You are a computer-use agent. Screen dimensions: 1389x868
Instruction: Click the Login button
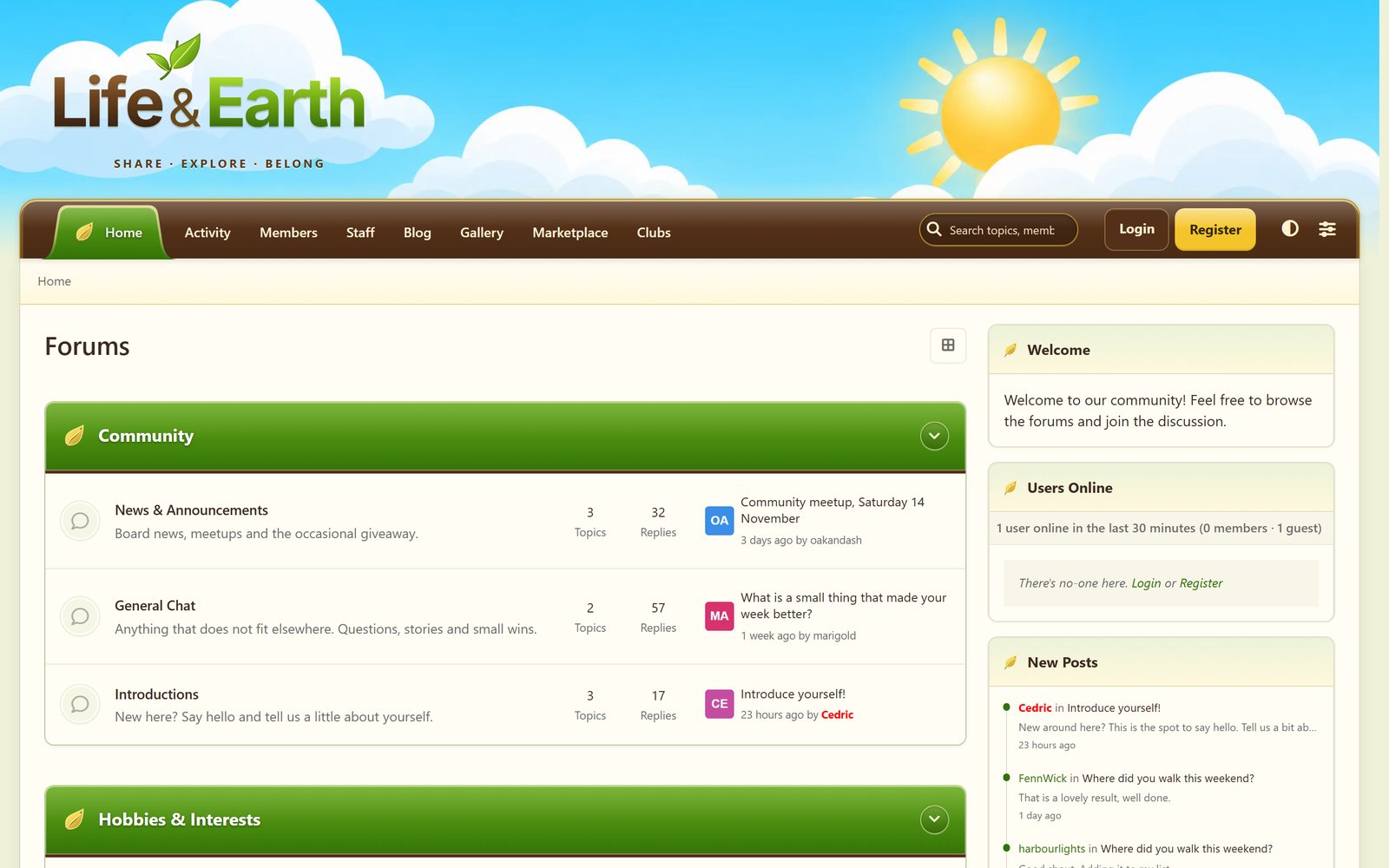click(1136, 229)
